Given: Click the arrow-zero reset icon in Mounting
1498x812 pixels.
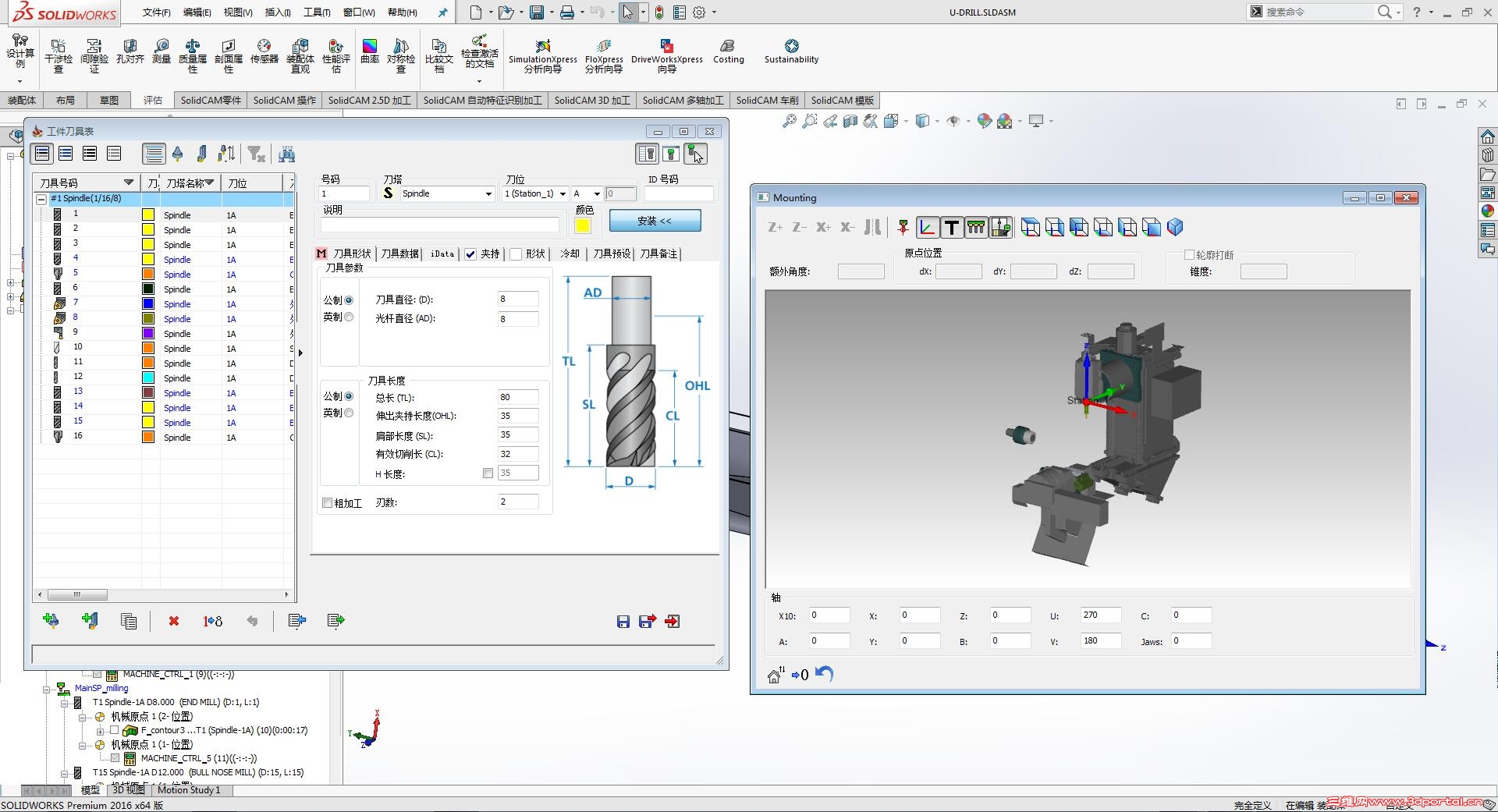Looking at the screenshot, I should pyautogui.click(x=800, y=675).
